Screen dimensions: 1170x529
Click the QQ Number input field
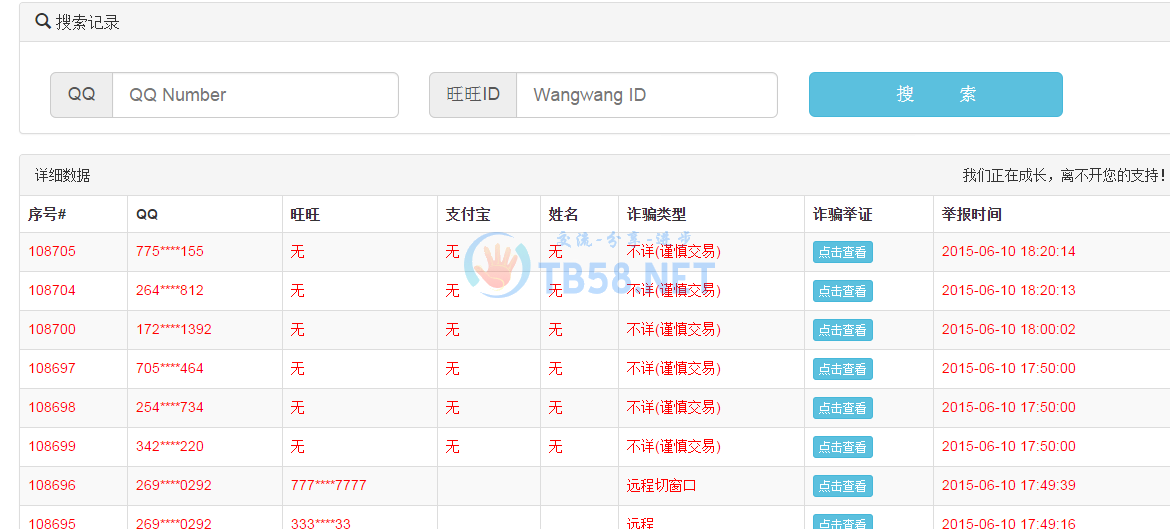click(255, 95)
